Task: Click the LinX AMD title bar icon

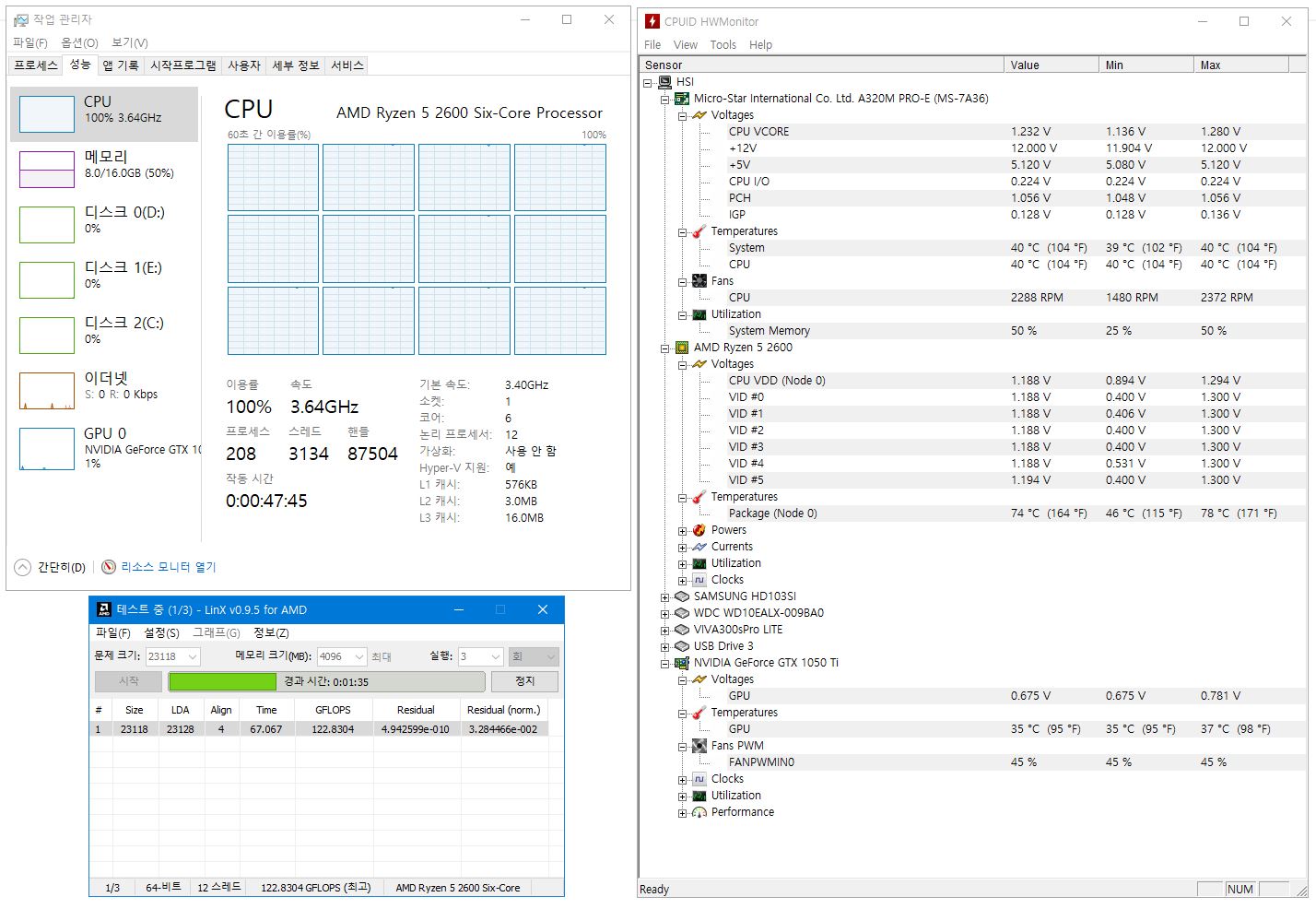Action: click(103, 609)
